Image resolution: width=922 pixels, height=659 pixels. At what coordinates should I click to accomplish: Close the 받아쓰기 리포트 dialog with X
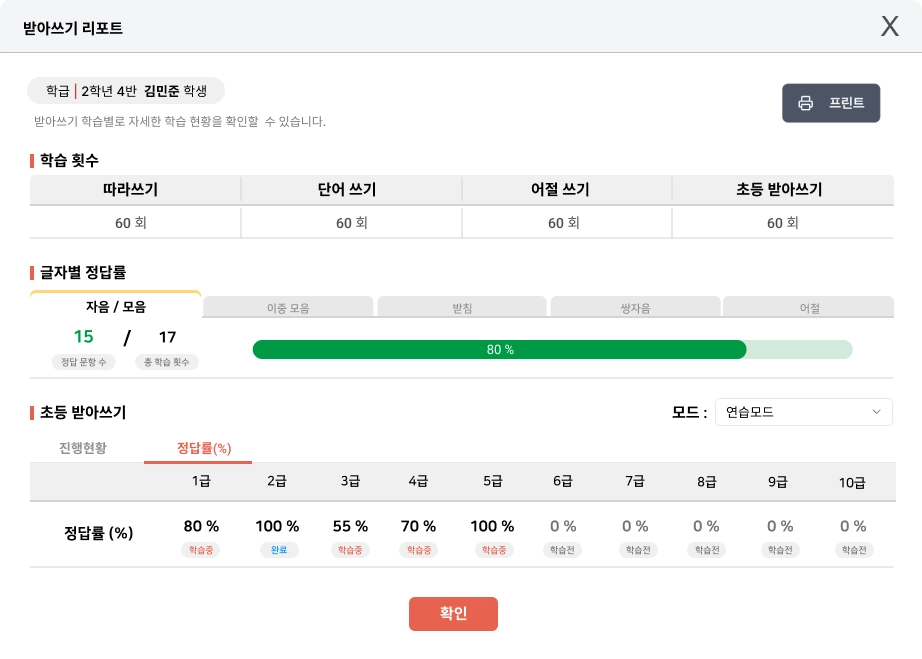click(x=889, y=27)
